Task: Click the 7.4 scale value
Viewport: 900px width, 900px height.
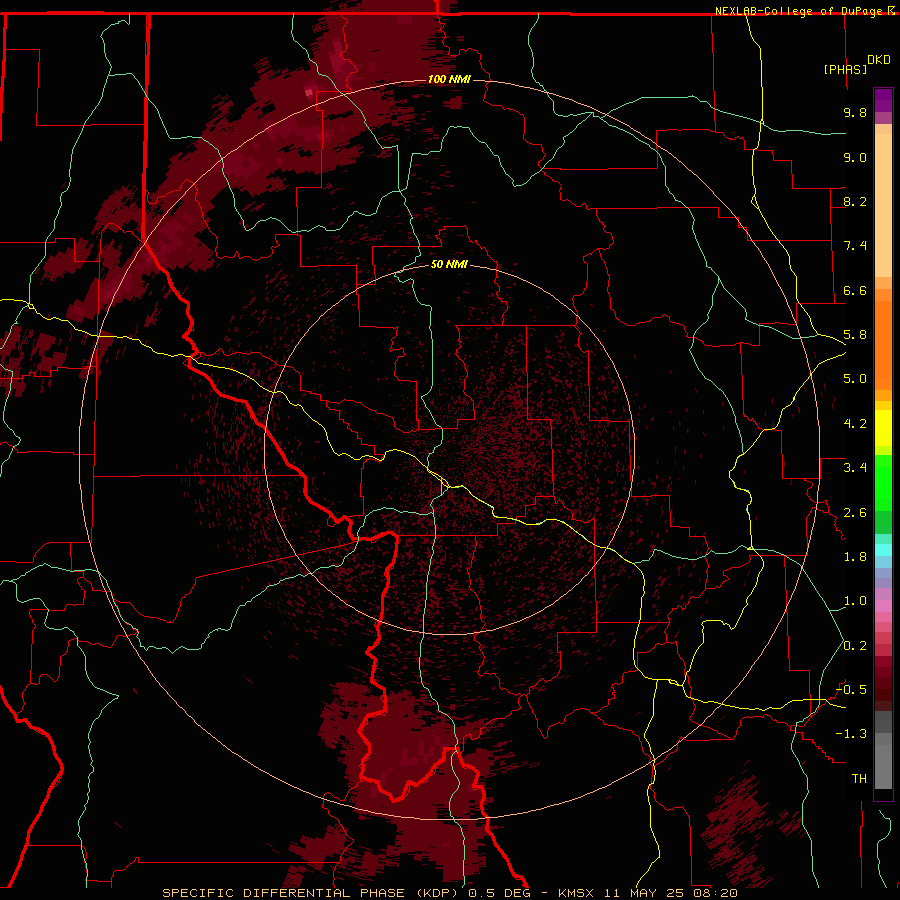Action: coord(855,246)
